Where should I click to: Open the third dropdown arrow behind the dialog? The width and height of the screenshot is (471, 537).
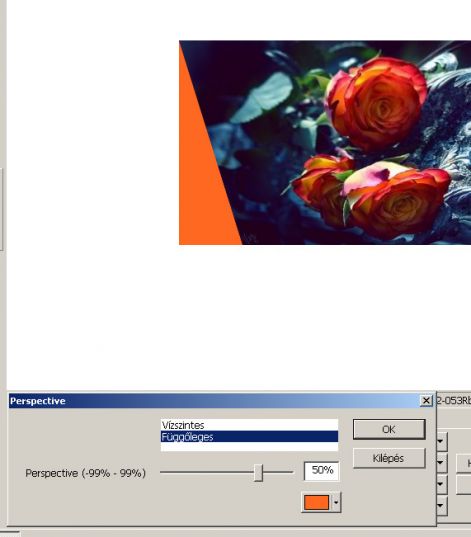(442, 484)
